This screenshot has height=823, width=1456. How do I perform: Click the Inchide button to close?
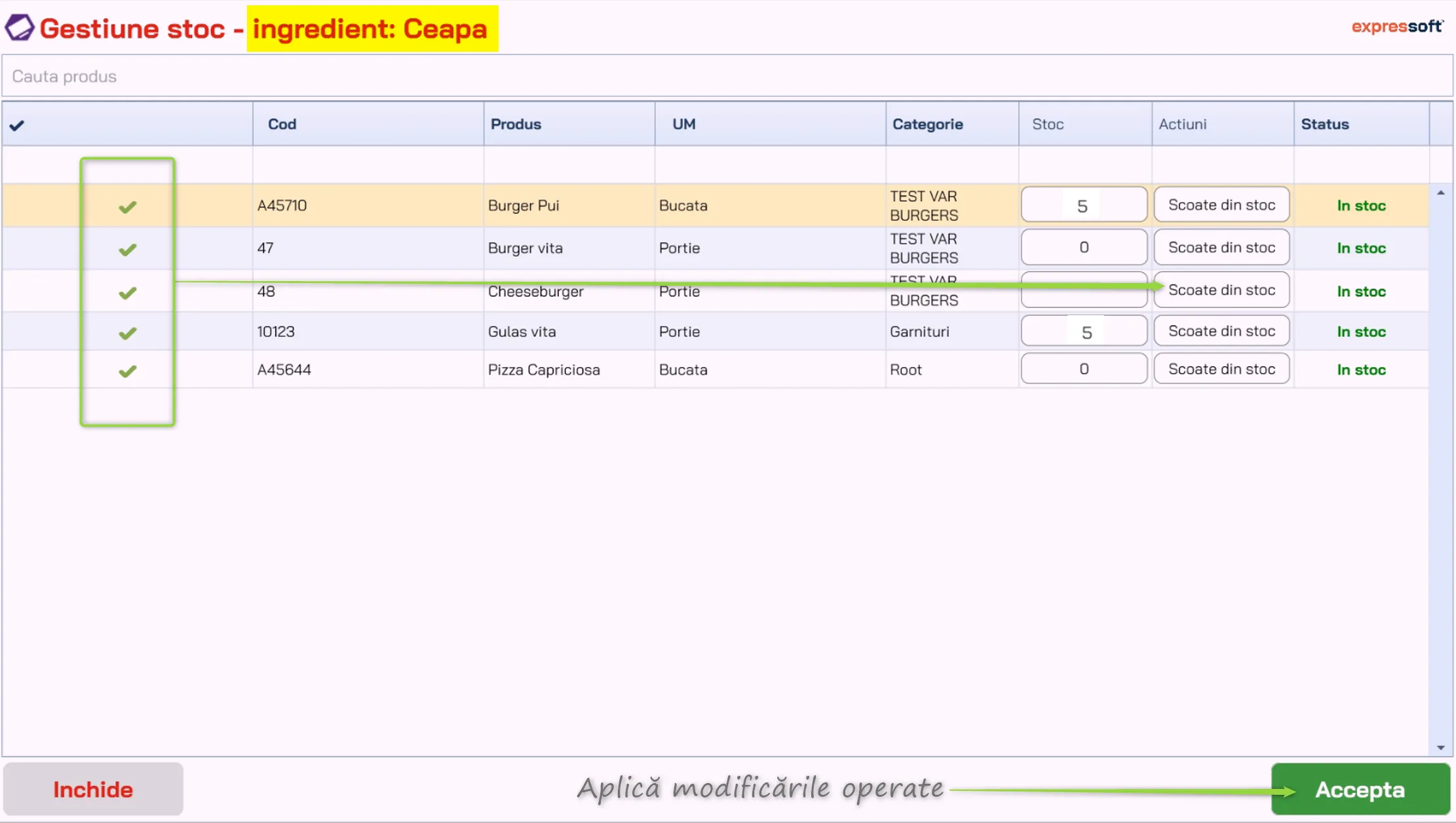(x=93, y=789)
